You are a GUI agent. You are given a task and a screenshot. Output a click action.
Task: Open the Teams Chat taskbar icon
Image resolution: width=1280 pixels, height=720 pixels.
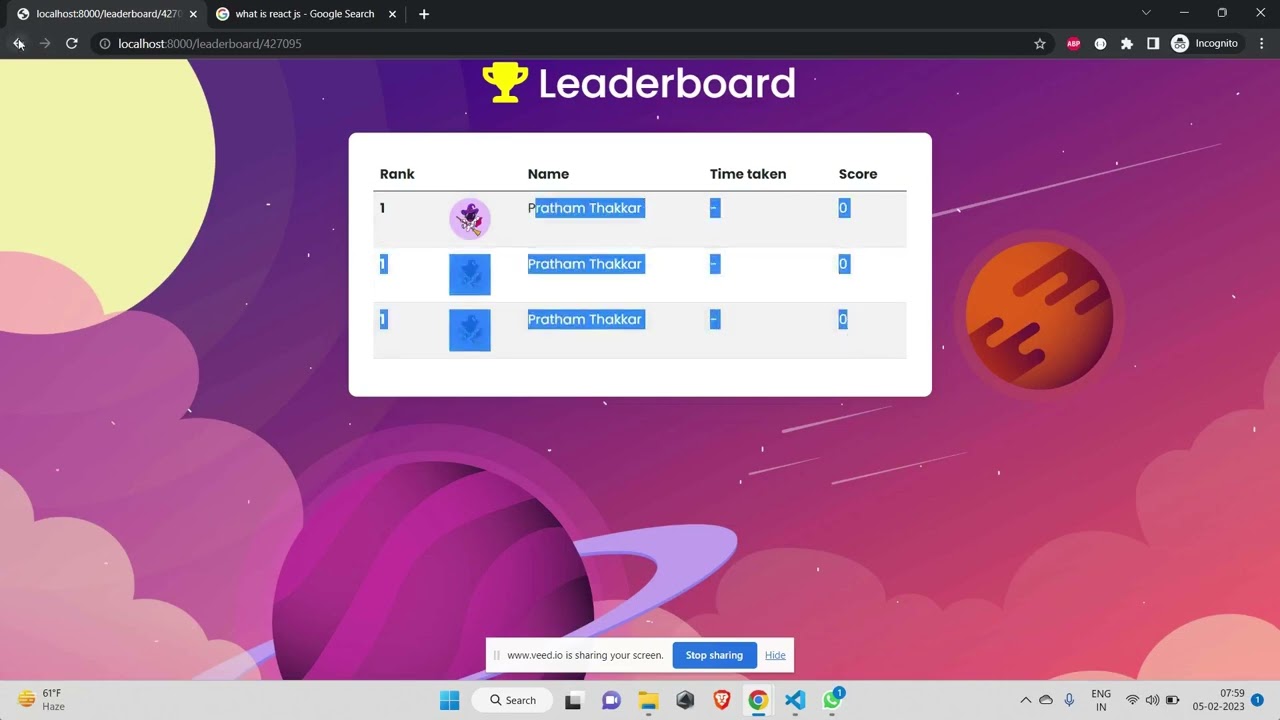(611, 700)
